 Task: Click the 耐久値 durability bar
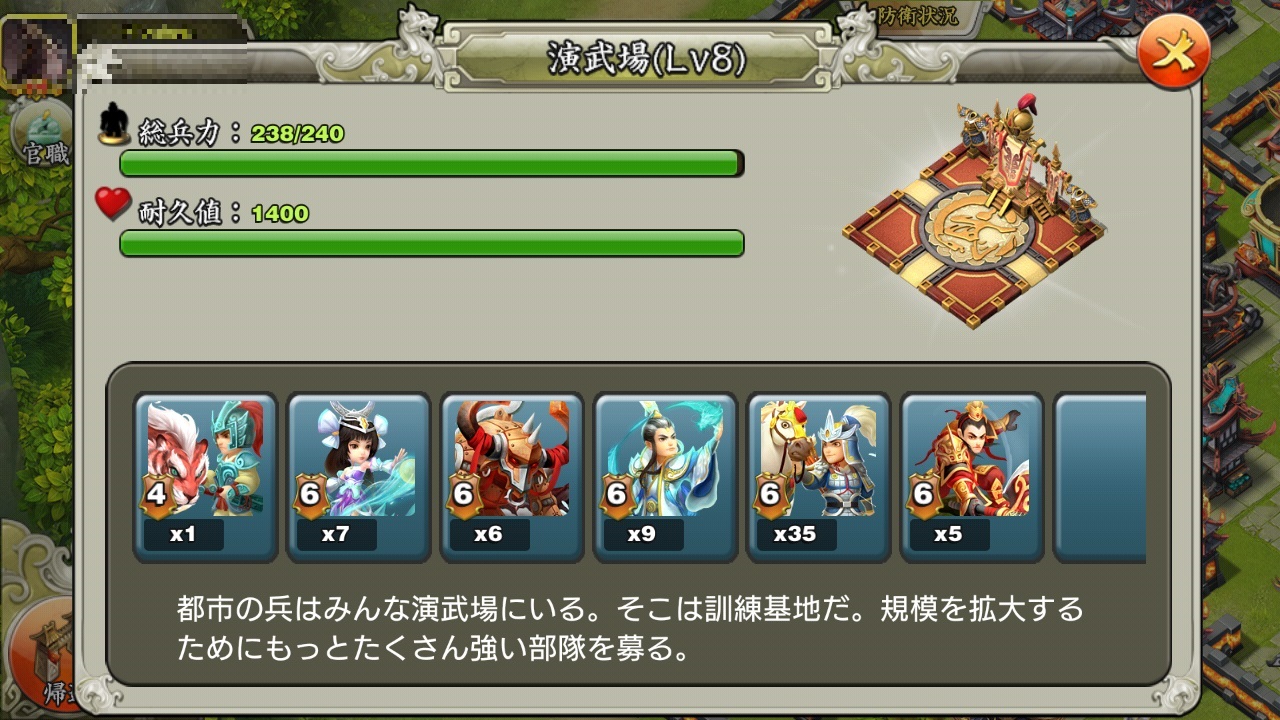(x=432, y=243)
